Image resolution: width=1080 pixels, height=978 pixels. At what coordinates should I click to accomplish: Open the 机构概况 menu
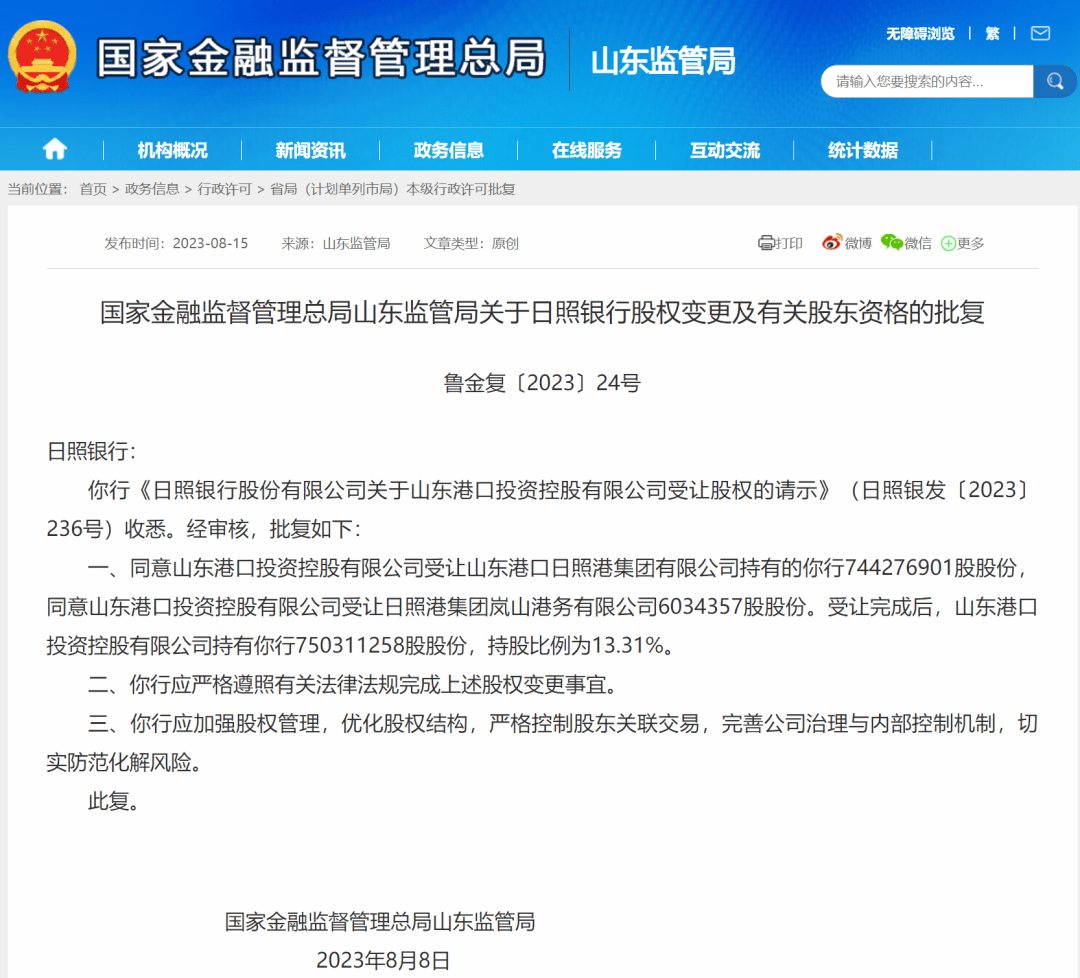click(x=172, y=150)
